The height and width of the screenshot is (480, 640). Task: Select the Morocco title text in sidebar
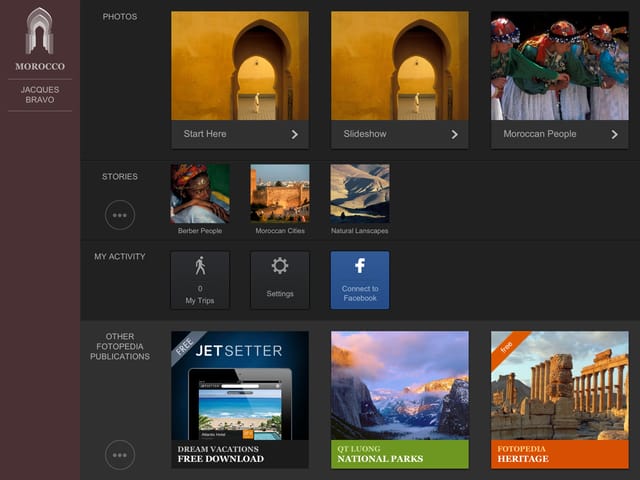[x=40, y=66]
